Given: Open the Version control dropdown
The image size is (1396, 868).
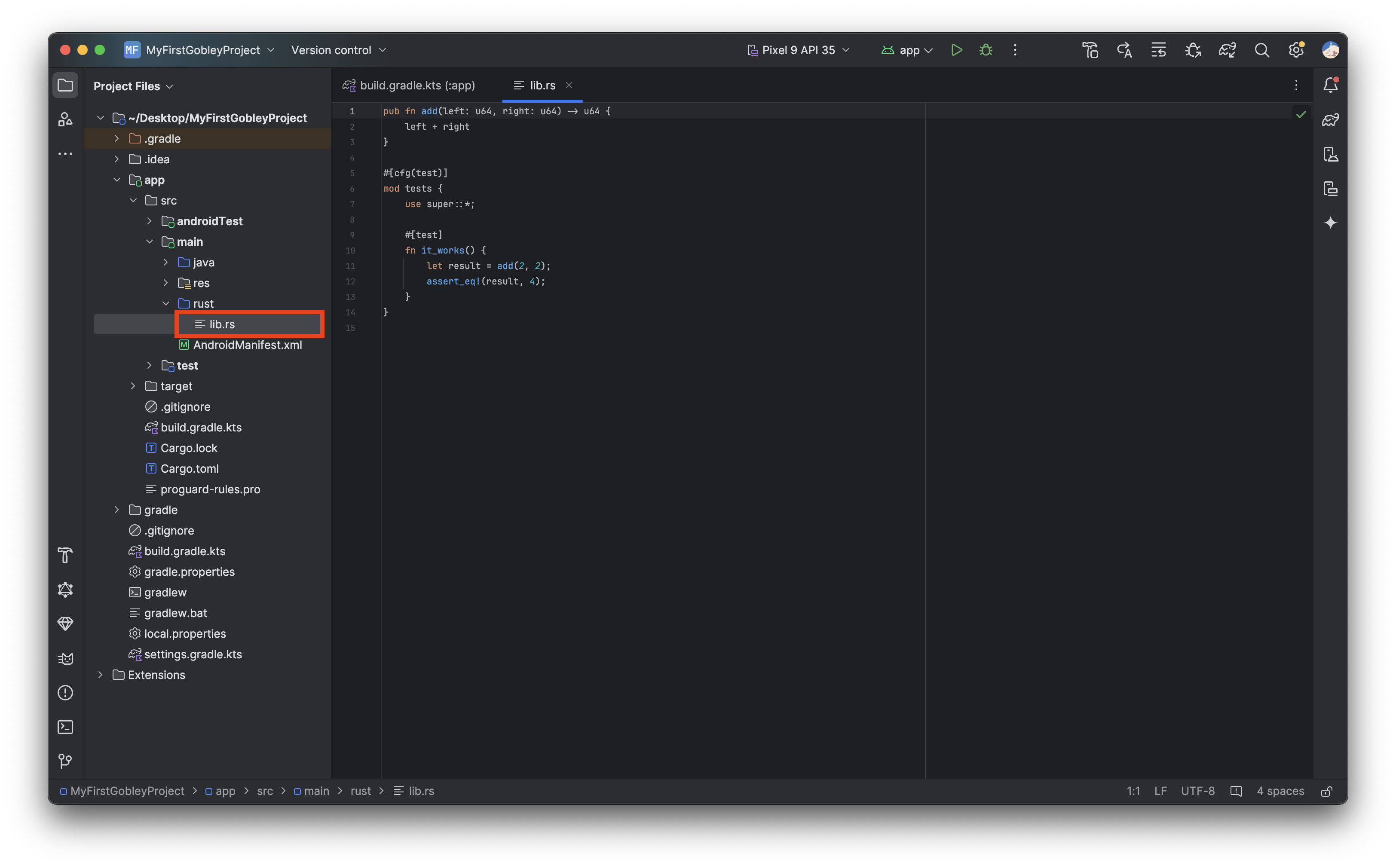Looking at the screenshot, I should tap(339, 50).
